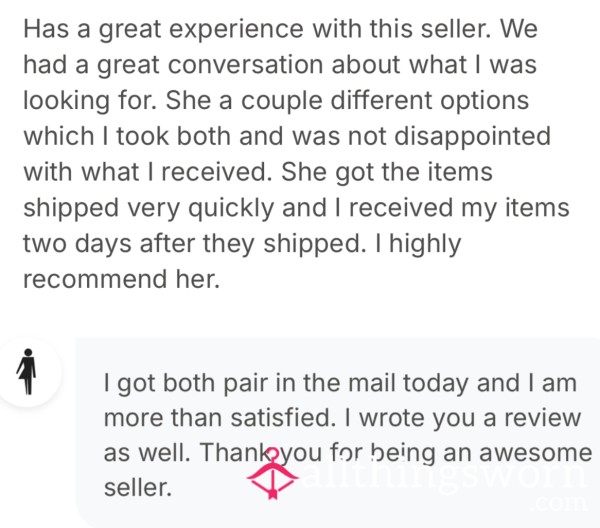Click "I wrote you a review" text

(x=463, y=417)
